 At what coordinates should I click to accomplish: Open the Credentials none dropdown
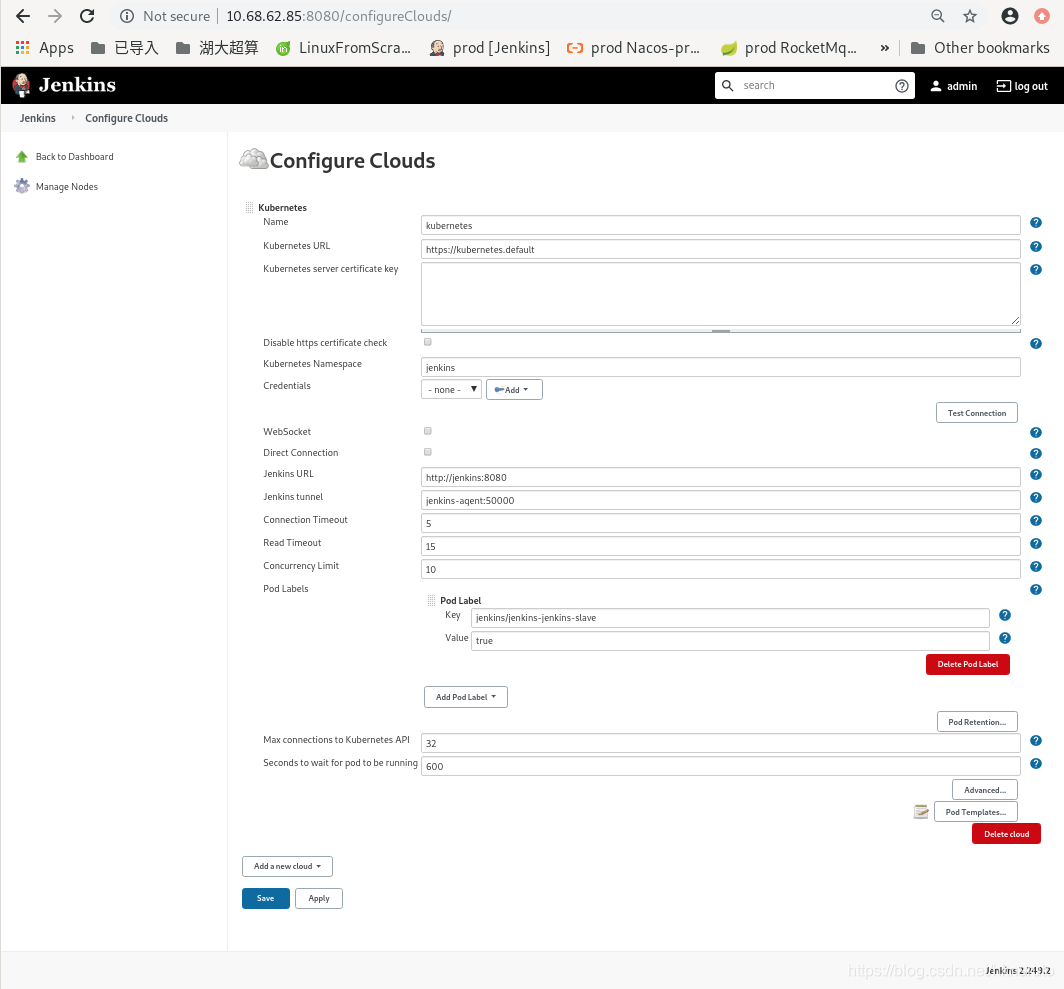point(451,390)
